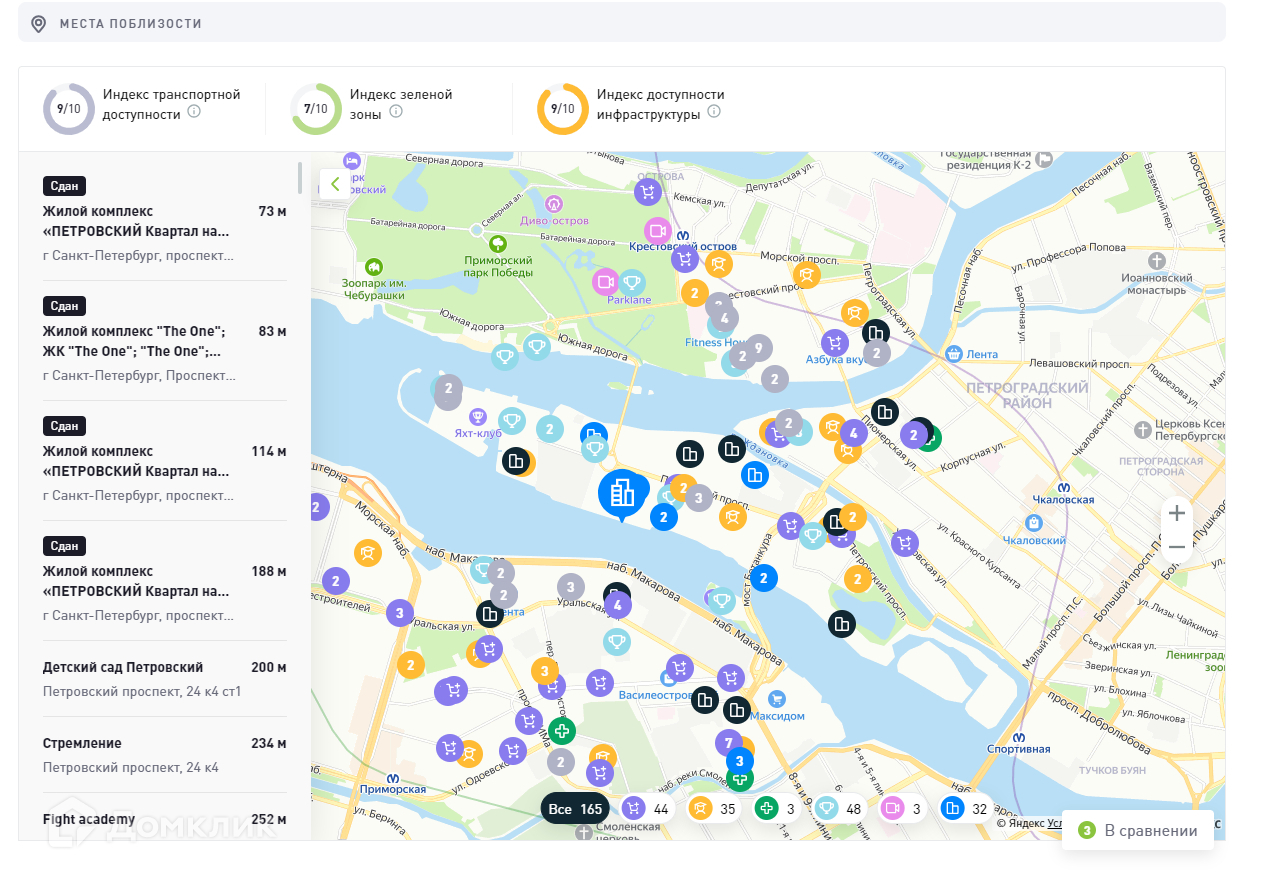Click the purple cluster marker numbered 7
Viewport: 1275px width, 882px height.
pos(729,743)
